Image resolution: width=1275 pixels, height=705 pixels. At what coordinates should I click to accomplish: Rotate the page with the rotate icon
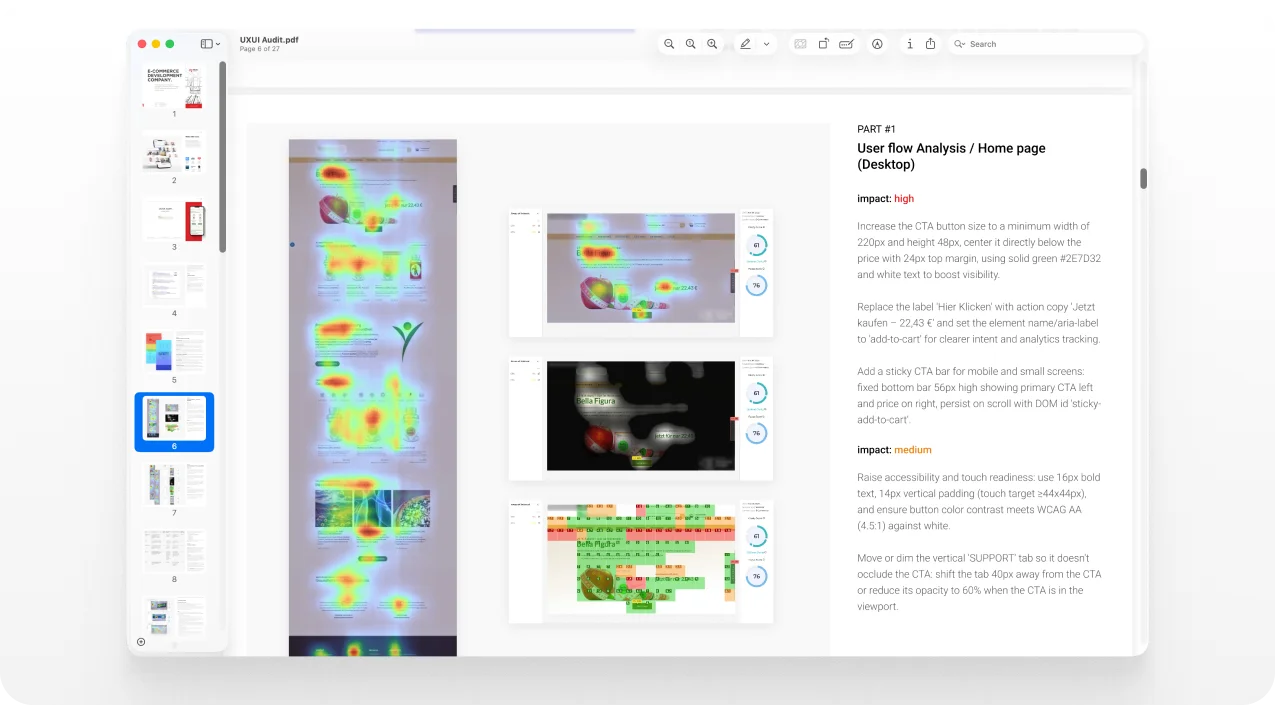823,44
